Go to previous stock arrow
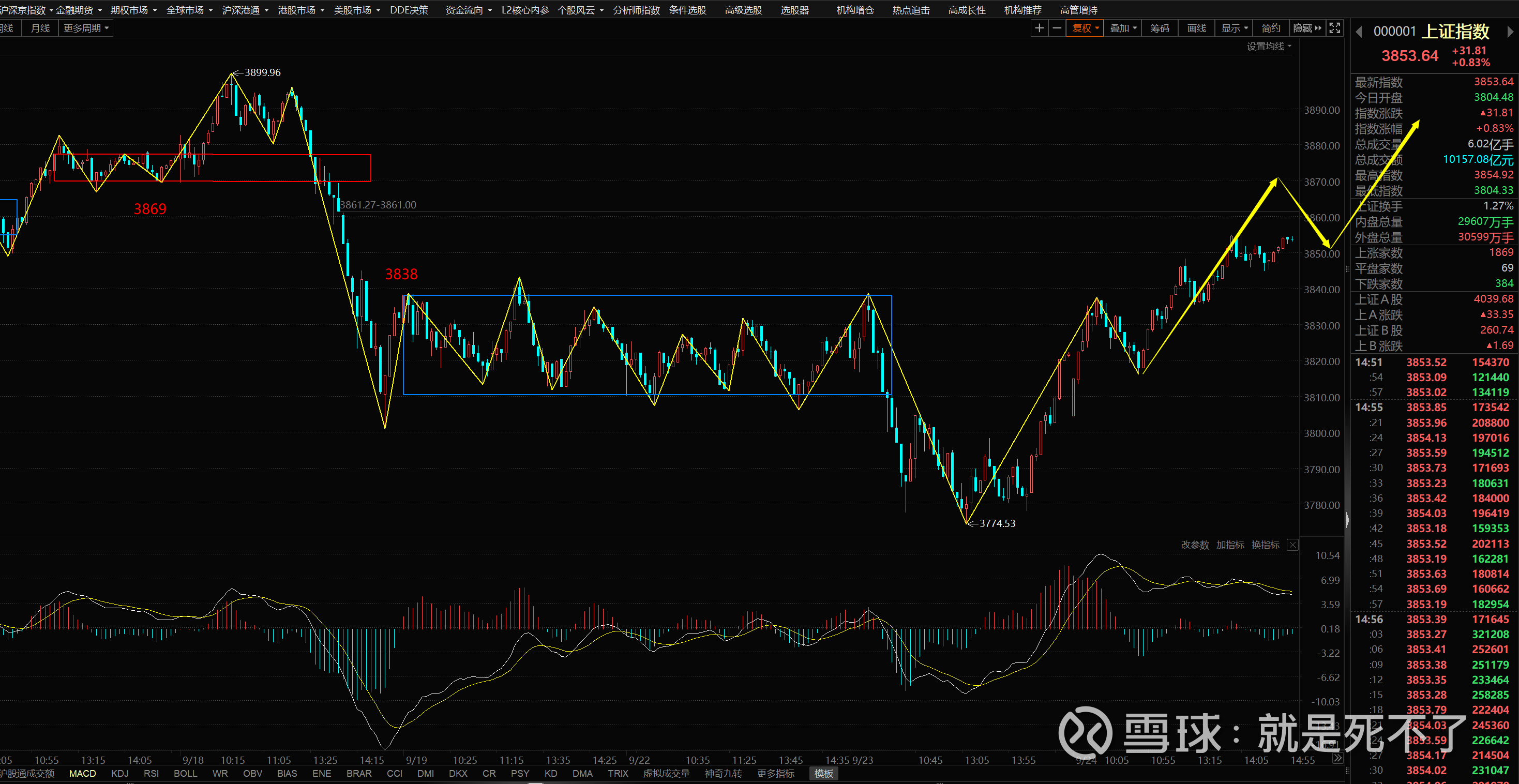1519x784 pixels. [1359, 32]
